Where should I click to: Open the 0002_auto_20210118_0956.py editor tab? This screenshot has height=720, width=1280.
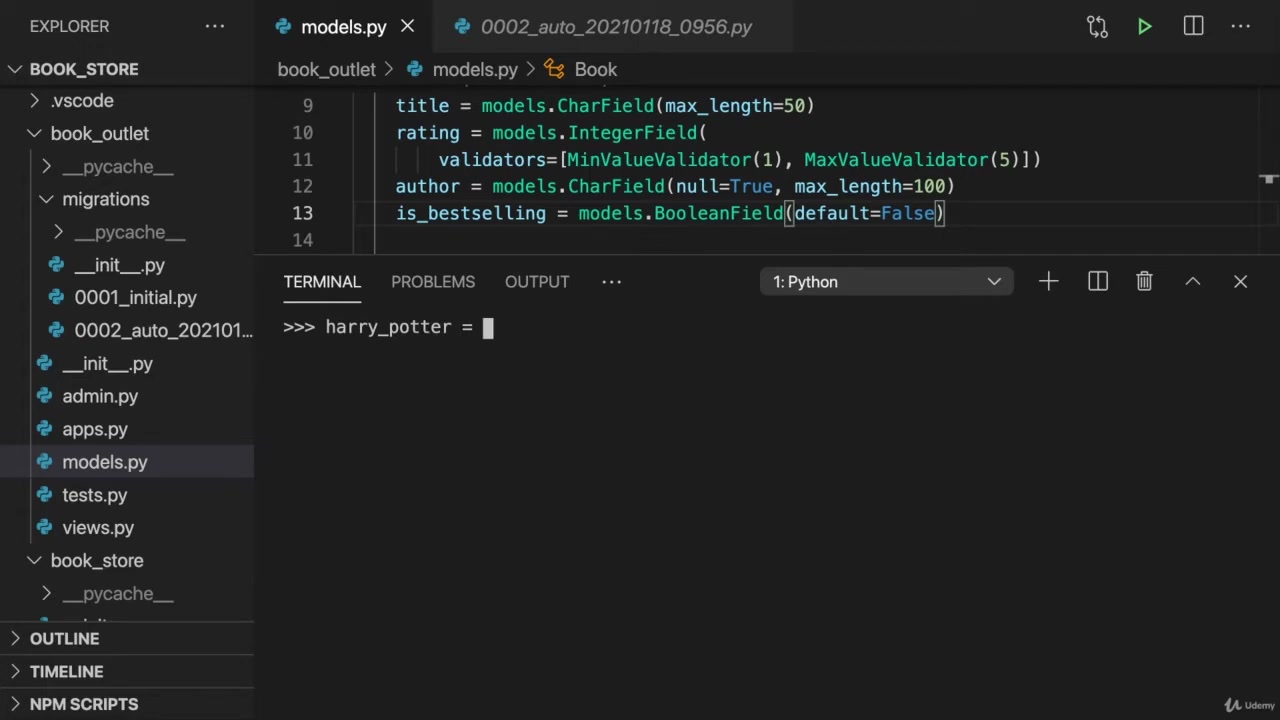click(615, 27)
